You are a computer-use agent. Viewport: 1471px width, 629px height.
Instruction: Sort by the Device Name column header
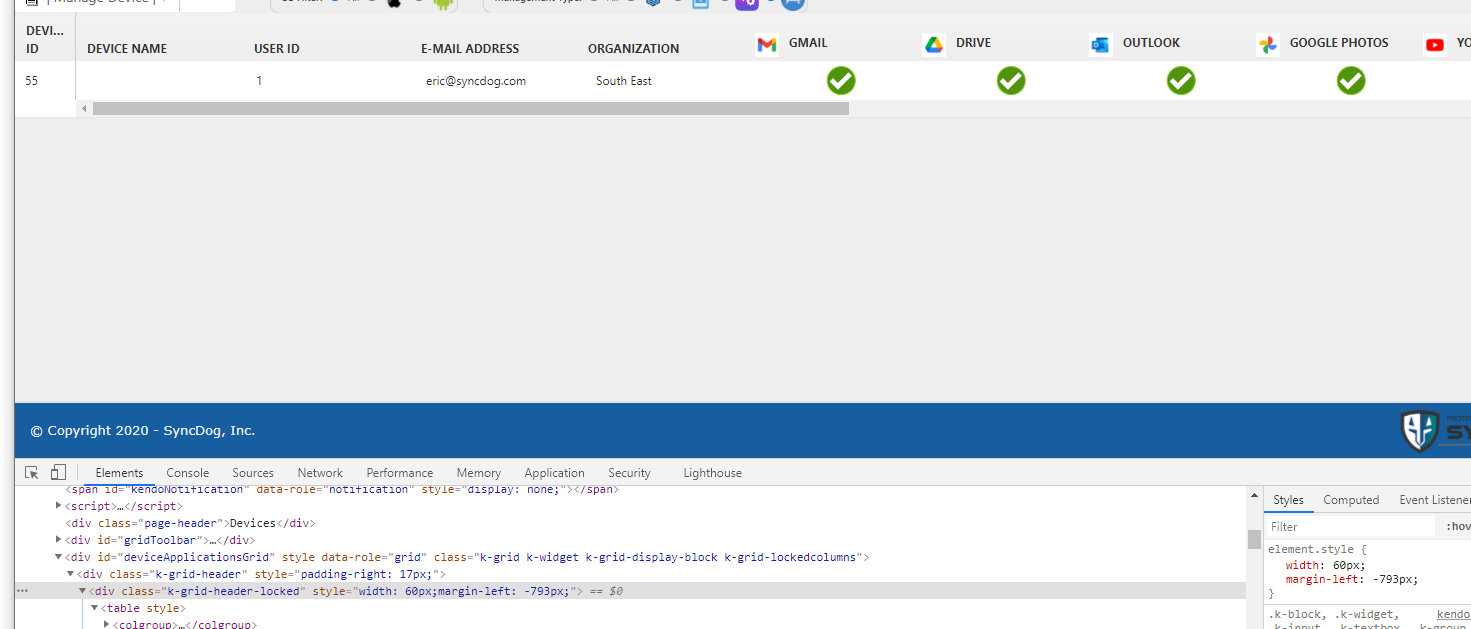[127, 48]
